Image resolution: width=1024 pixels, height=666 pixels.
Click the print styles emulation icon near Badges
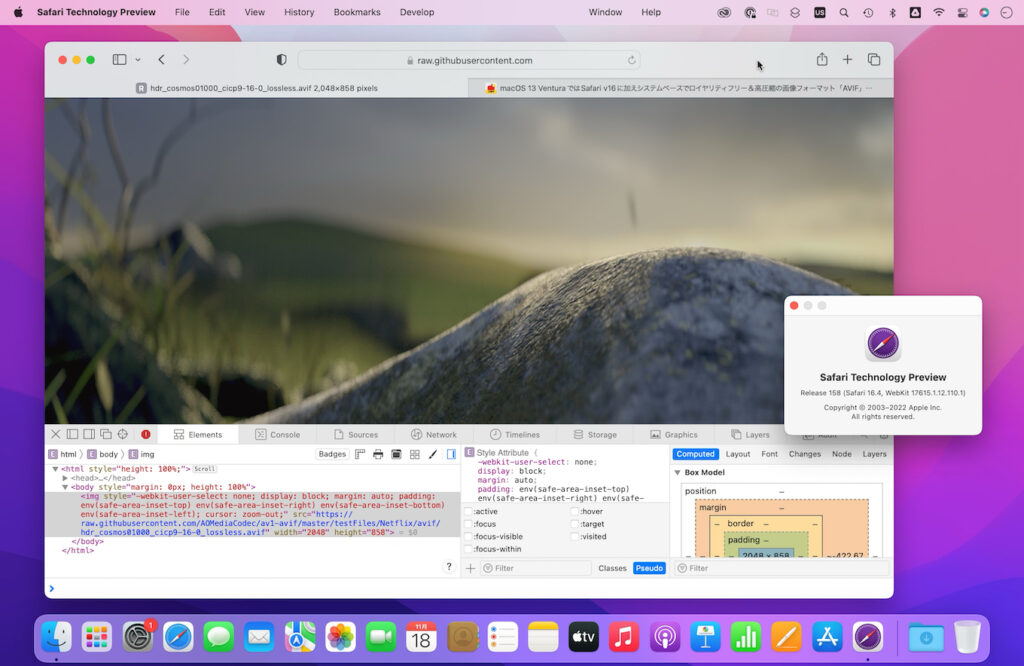point(378,453)
